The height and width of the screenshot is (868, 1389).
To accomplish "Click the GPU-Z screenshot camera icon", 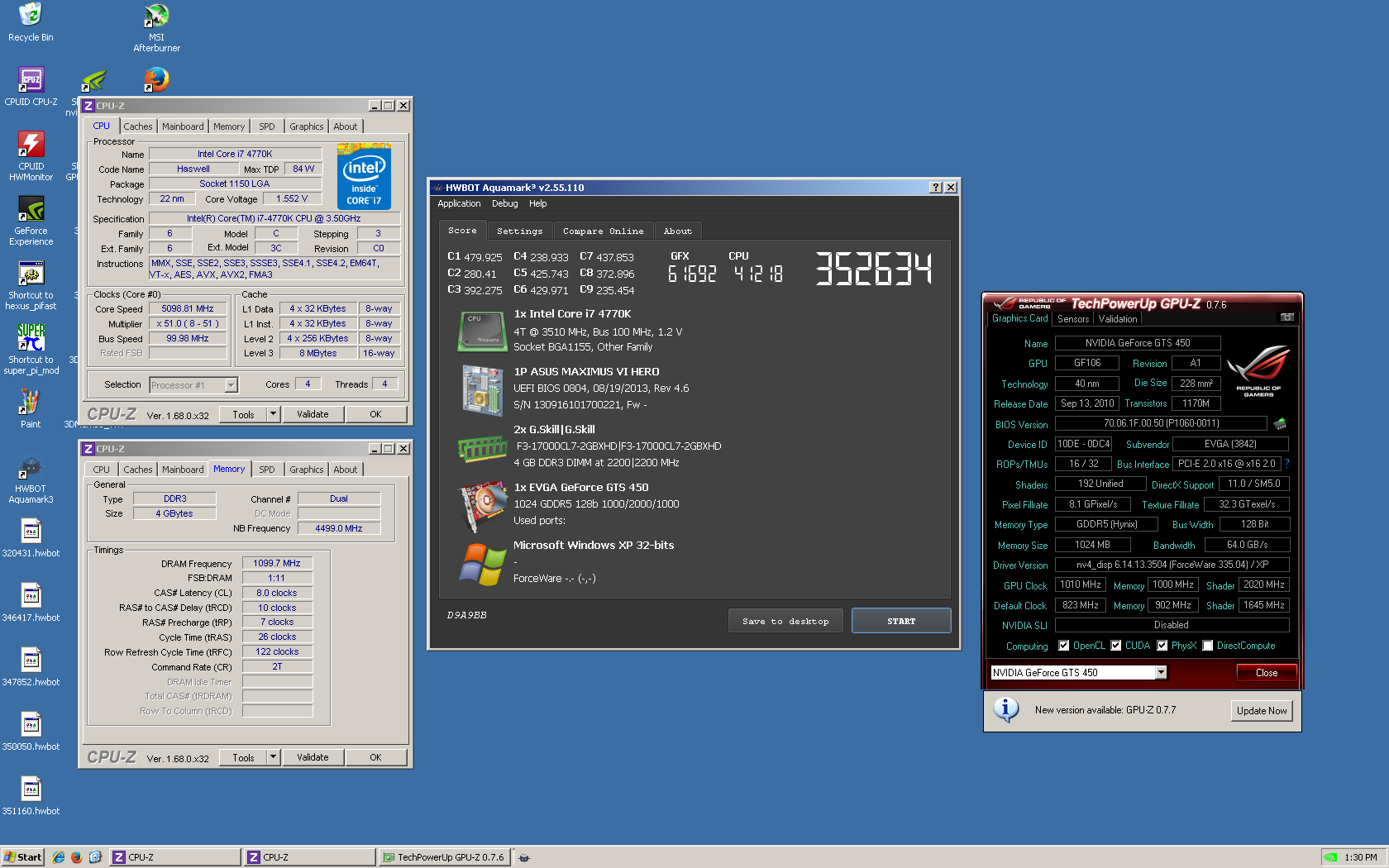I will (1287, 317).
